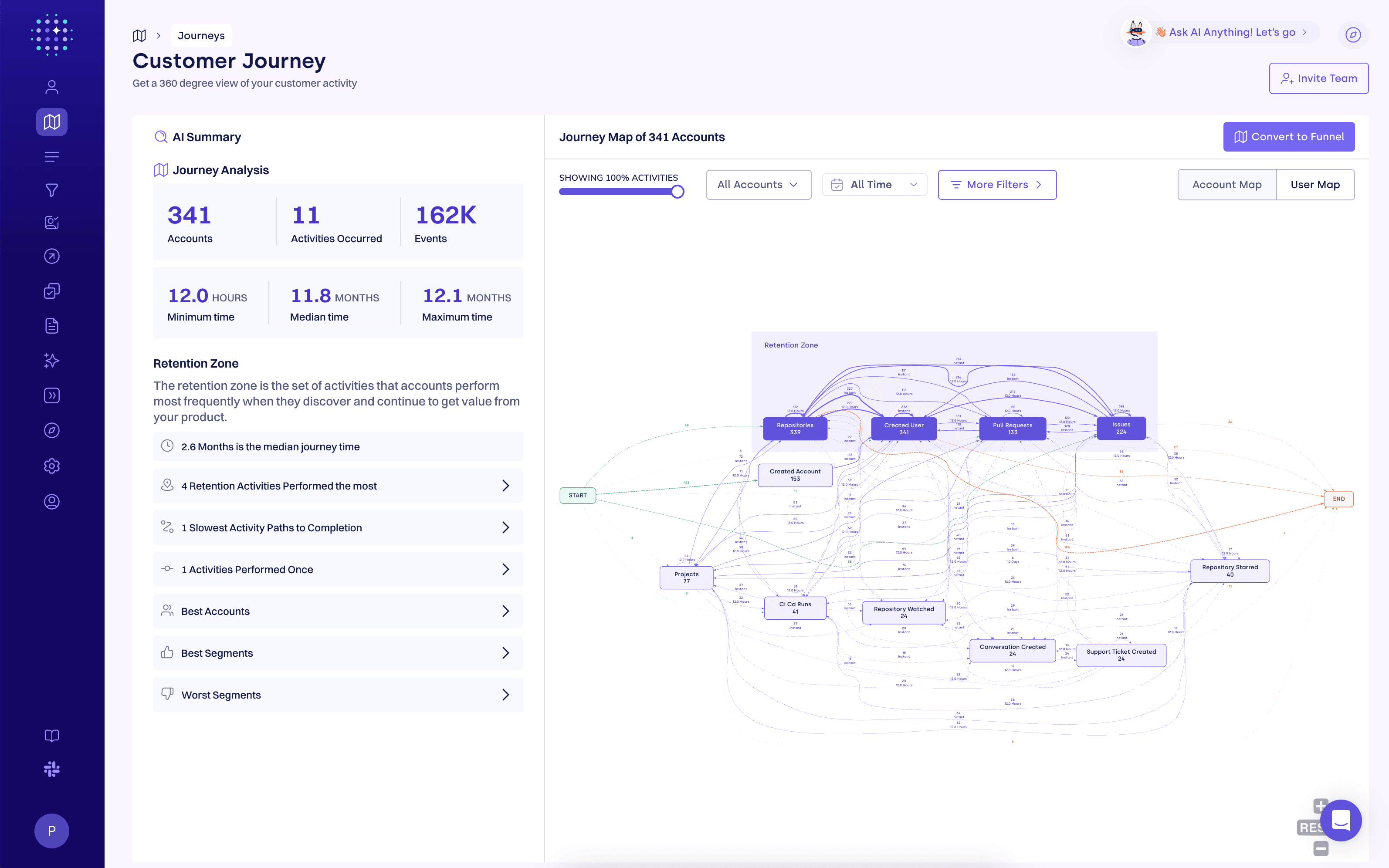Click the Convert to Funnel button
1389x868 pixels.
1288,137
